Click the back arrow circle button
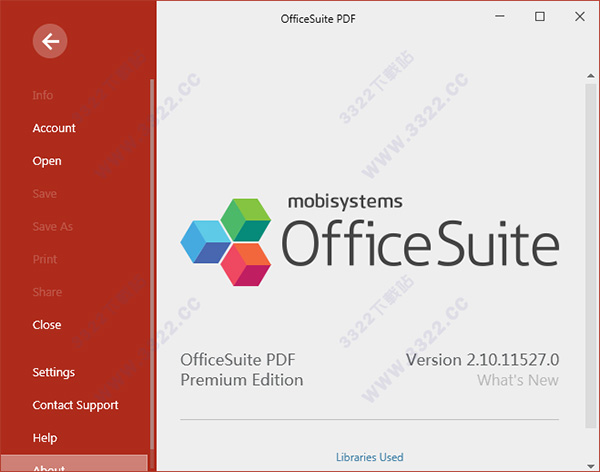The image size is (600, 472). (50, 41)
